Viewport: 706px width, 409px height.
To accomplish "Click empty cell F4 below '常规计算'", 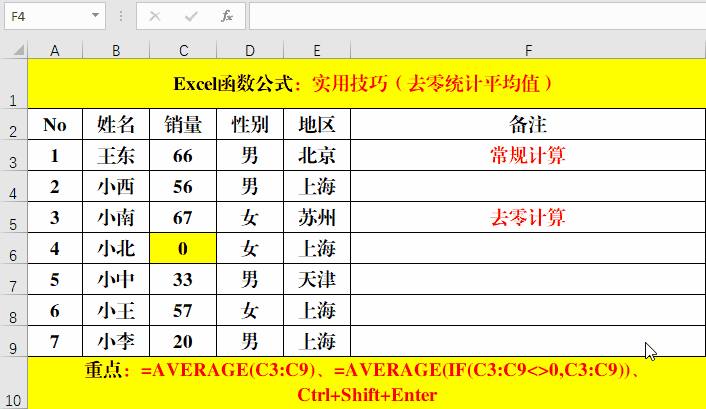I will coord(528,186).
